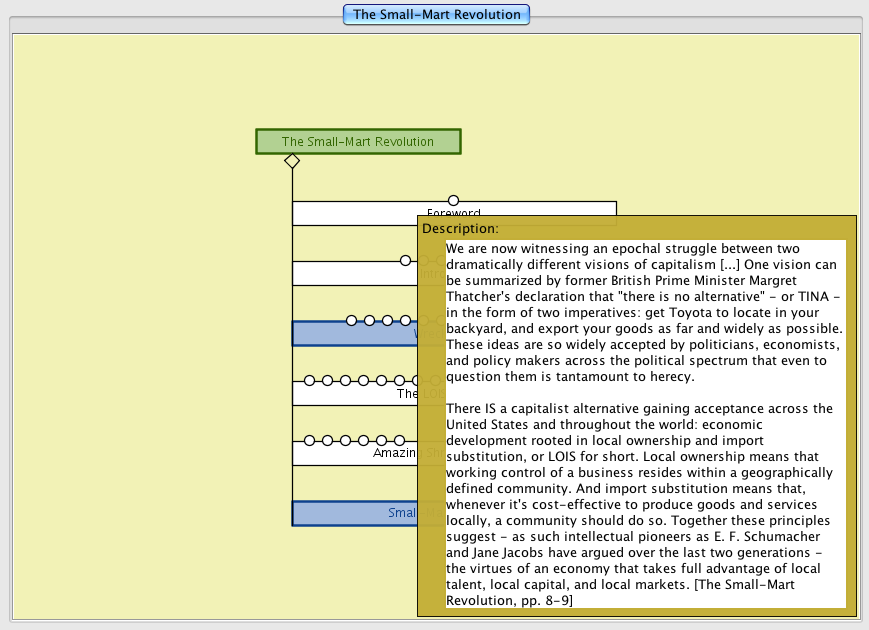
Task: Click the circle marker above the Foreword node
Action: [453, 201]
